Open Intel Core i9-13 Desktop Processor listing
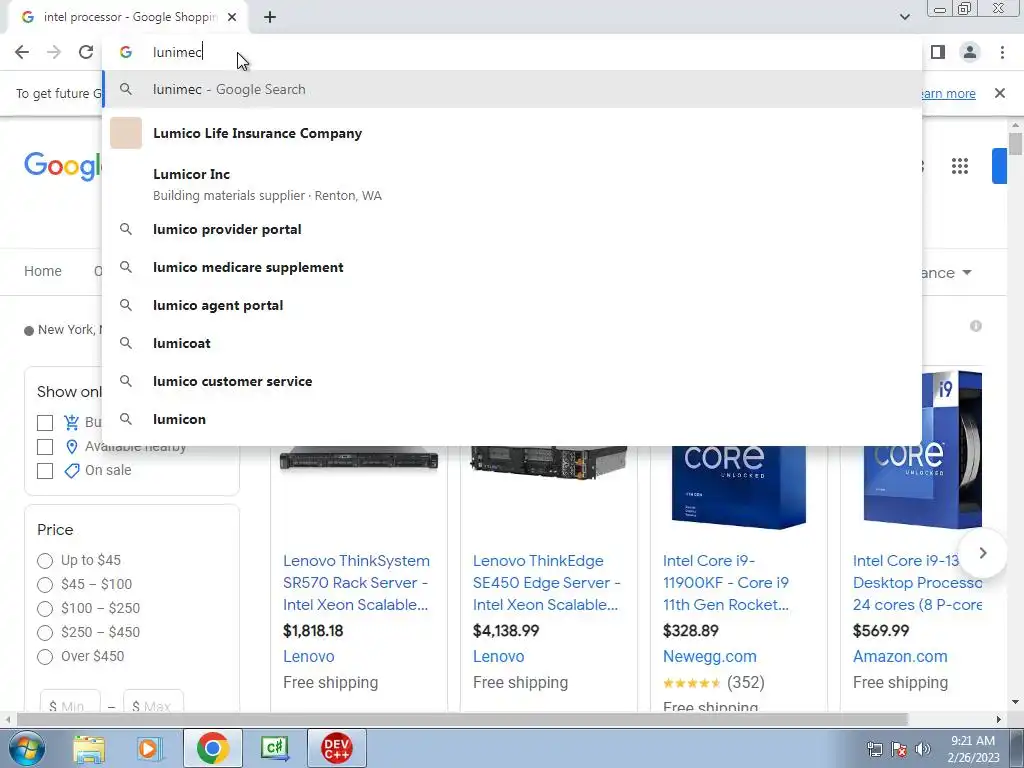This screenshot has width=1024, height=768. point(917,583)
